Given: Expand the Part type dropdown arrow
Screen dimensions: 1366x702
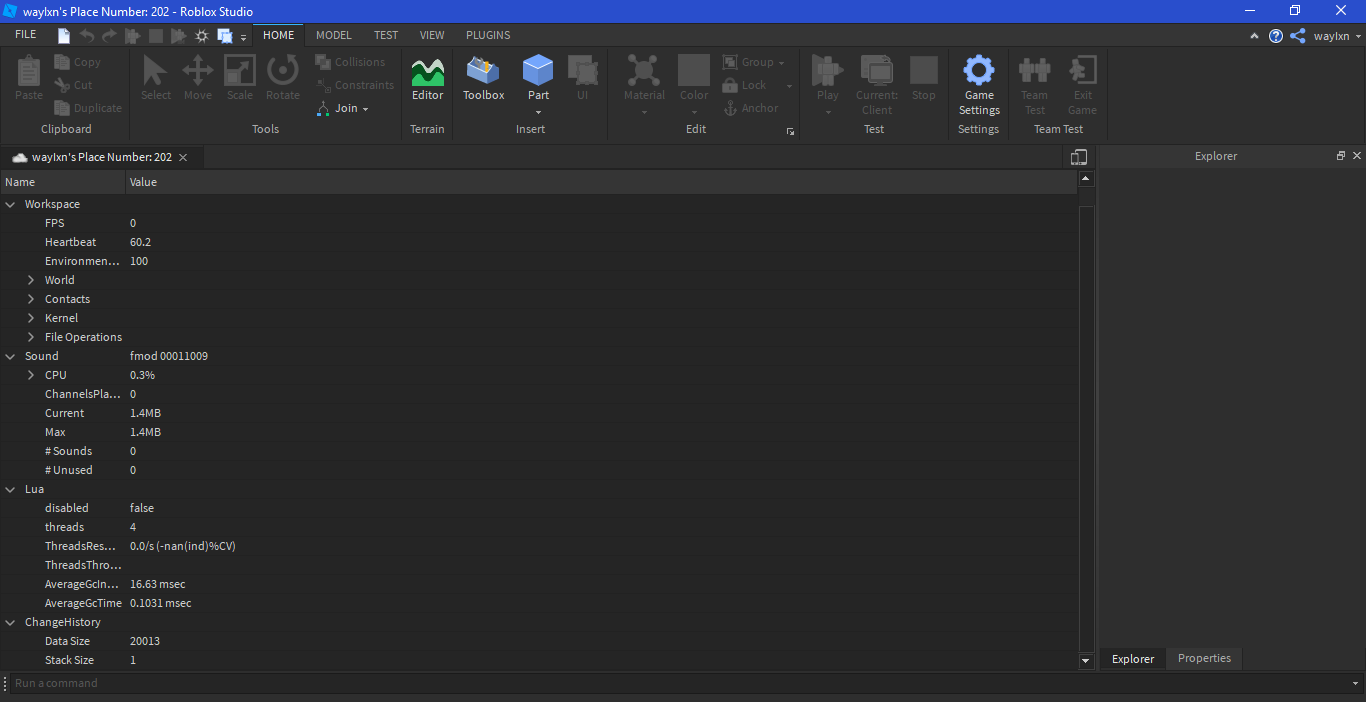Looking at the screenshot, I should [538, 112].
